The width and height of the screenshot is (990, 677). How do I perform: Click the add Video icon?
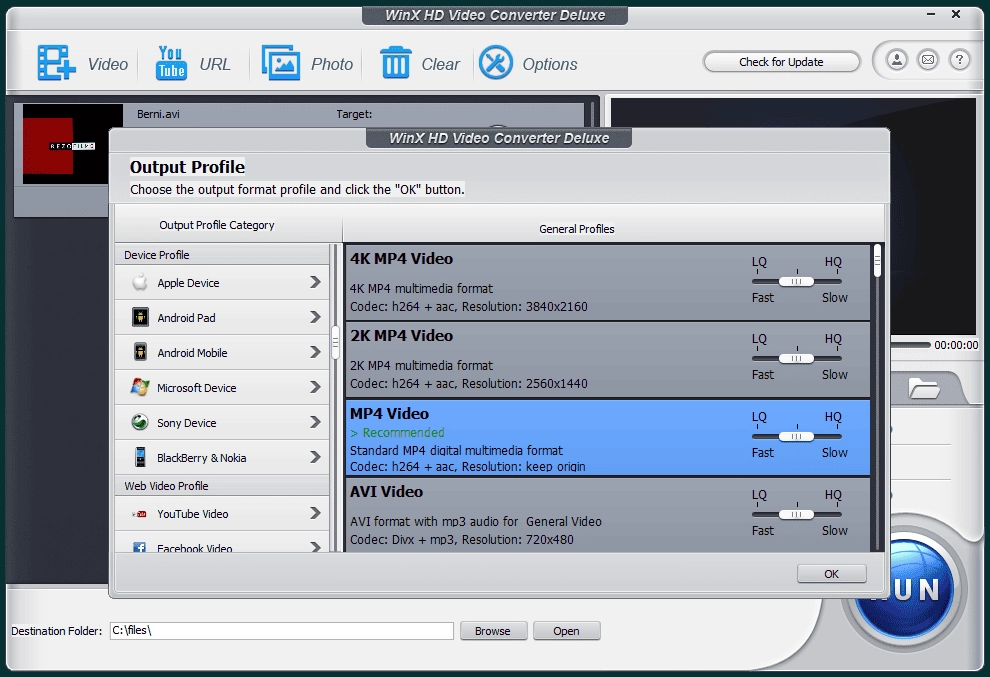tap(56, 63)
